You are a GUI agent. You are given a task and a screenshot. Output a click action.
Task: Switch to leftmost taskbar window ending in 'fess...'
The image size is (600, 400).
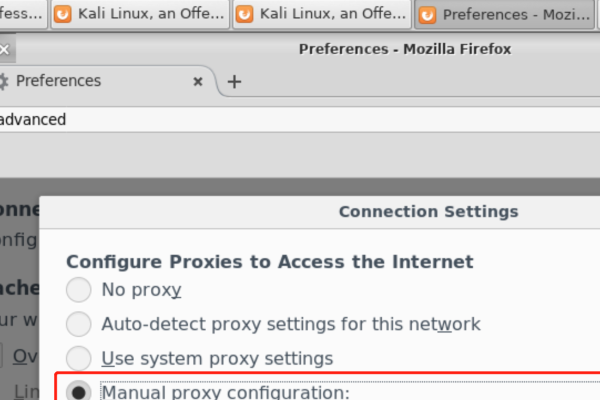pos(20,15)
